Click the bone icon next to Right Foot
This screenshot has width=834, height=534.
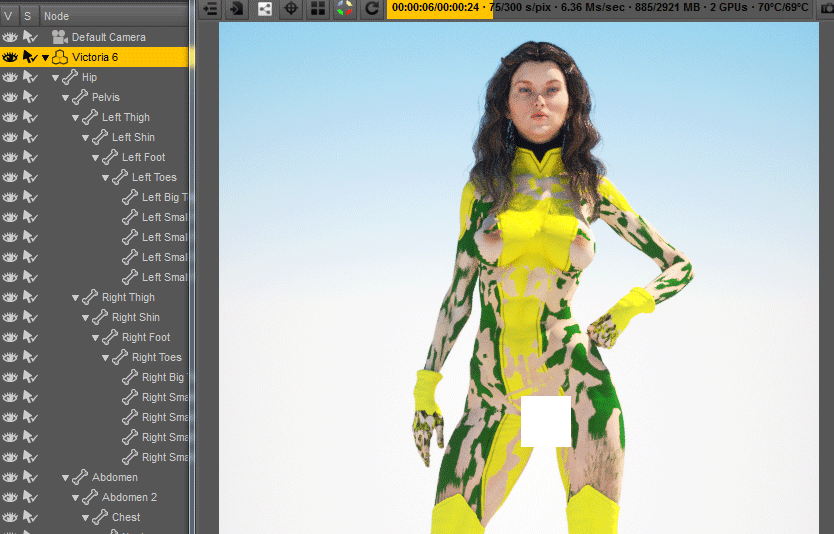click(110, 337)
